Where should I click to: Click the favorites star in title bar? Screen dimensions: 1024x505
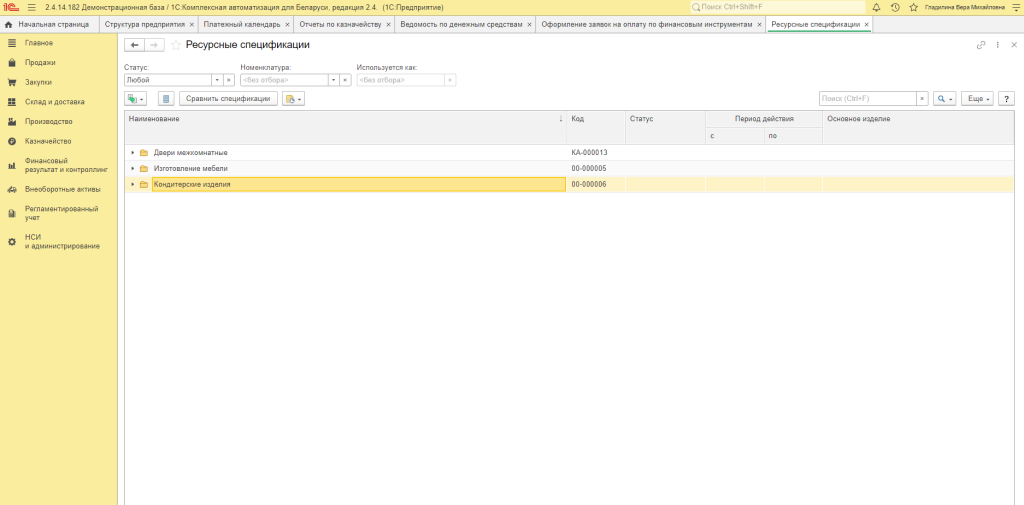tap(911, 7)
